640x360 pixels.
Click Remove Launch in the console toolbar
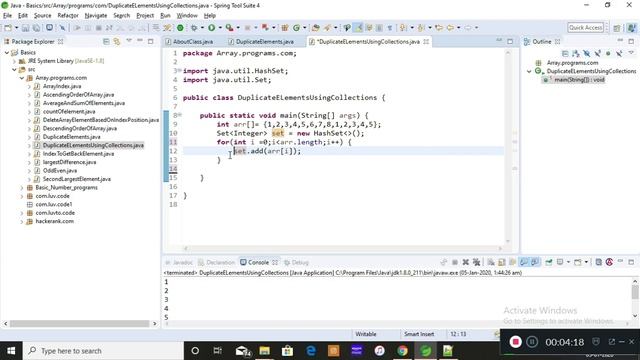(465, 262)
